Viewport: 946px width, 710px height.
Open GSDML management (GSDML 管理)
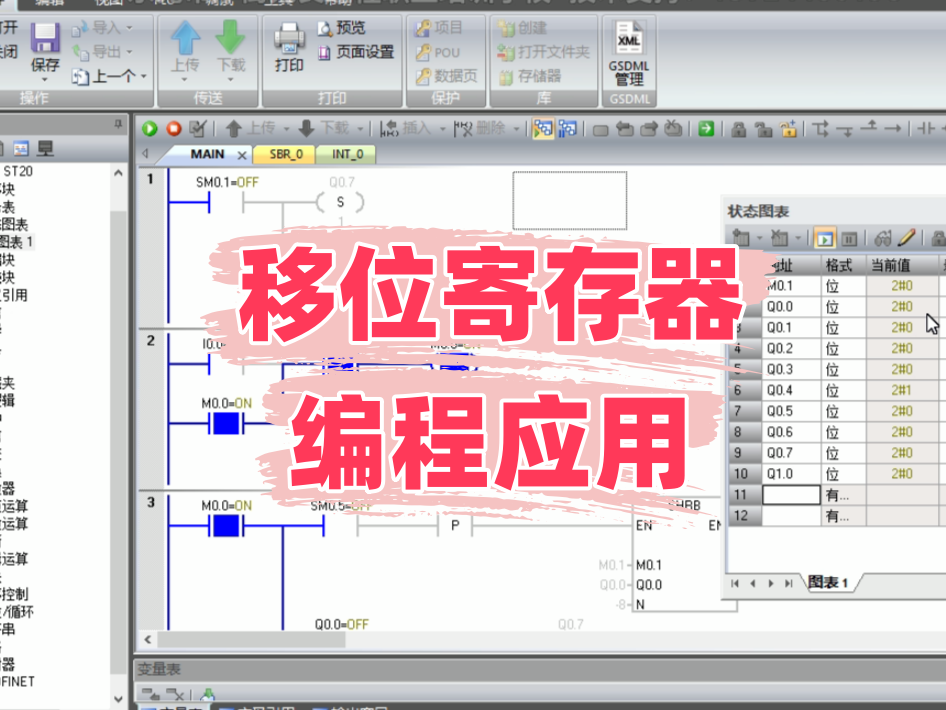[629, 54]
